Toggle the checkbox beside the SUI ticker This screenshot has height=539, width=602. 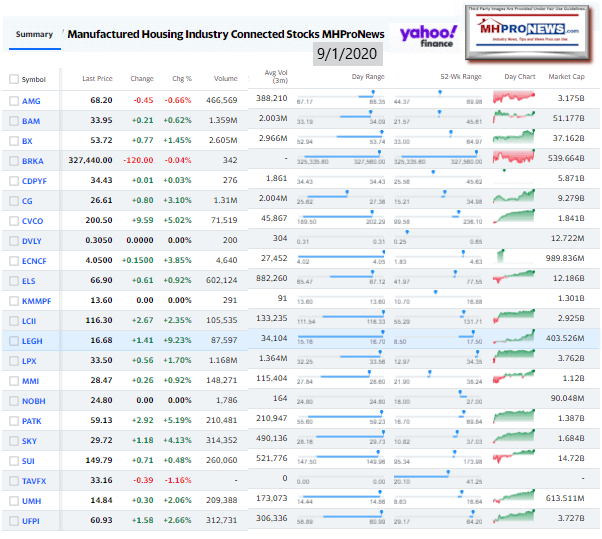pos(13,461)
